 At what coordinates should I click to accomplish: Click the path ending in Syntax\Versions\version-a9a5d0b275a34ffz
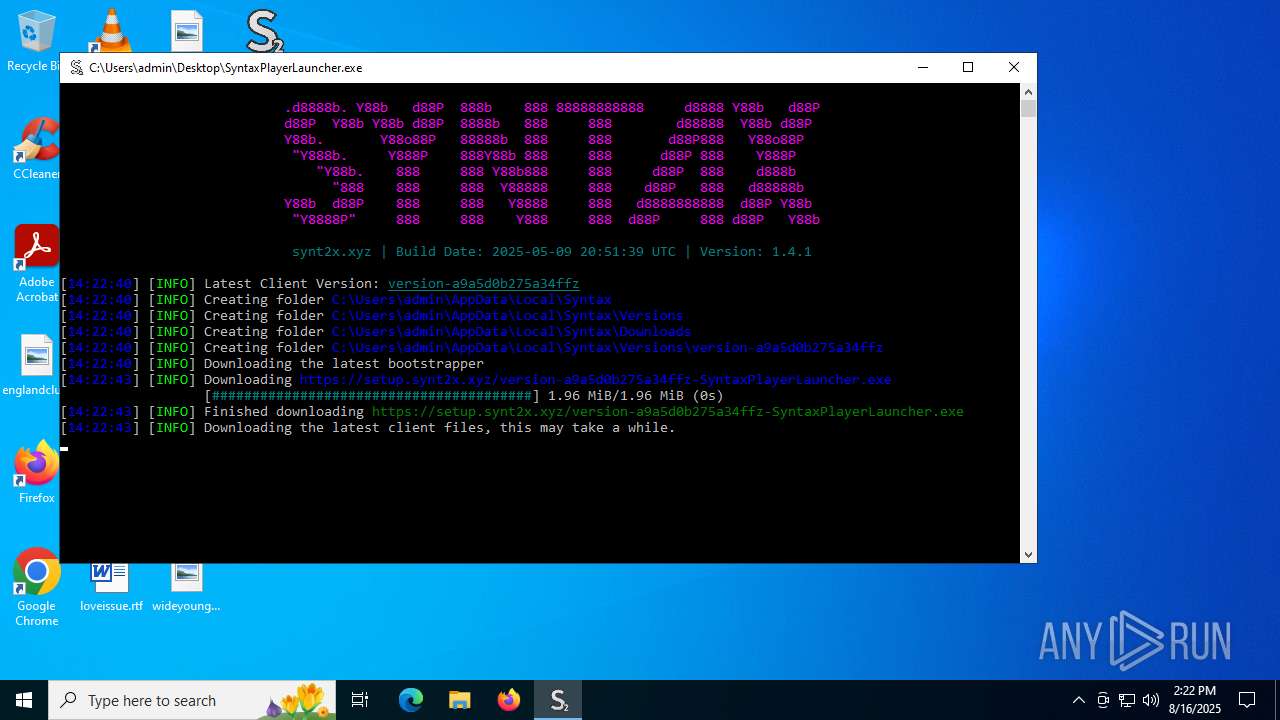607,348
